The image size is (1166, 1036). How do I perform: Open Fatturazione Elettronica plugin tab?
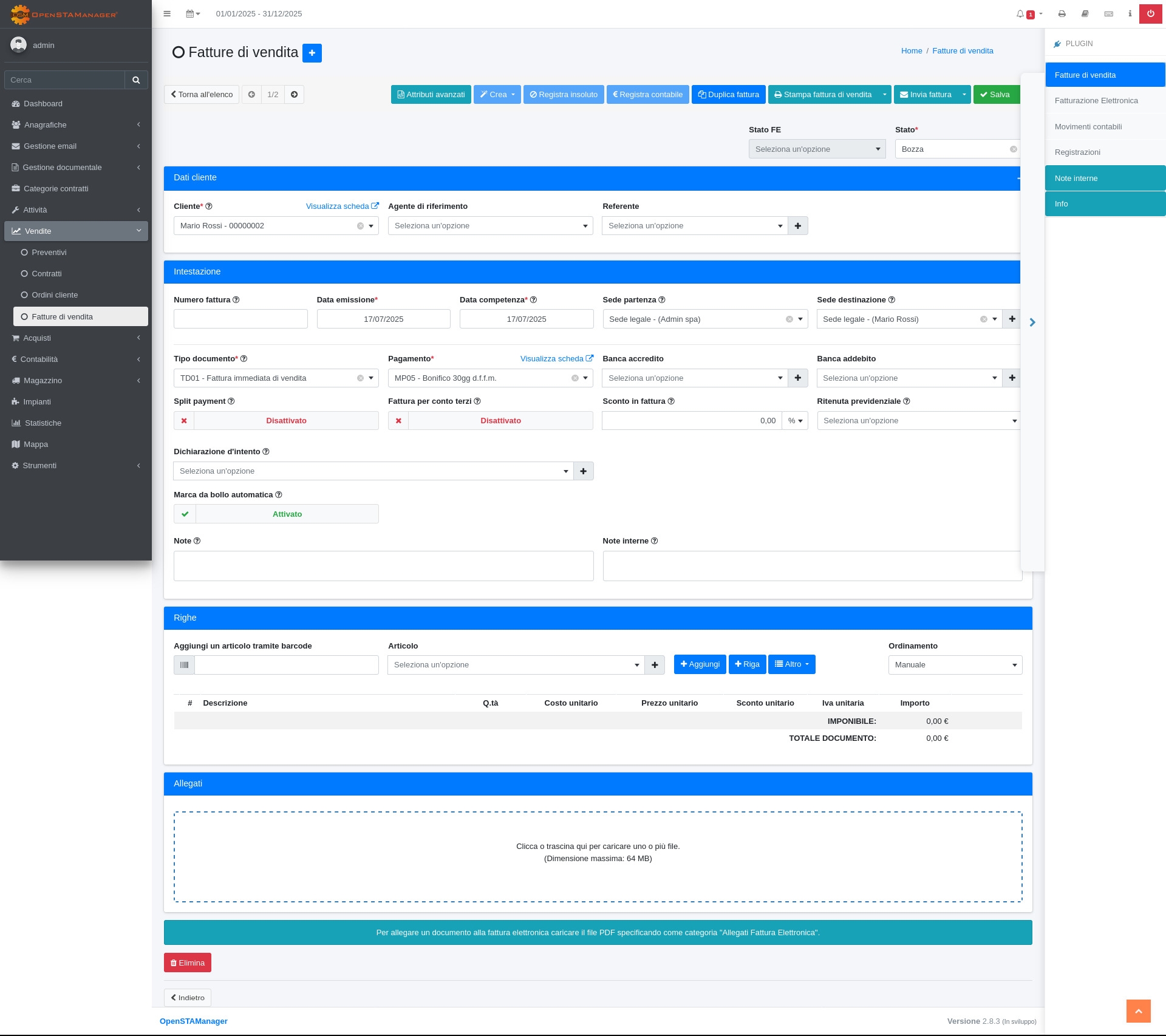pyautogui.click(x=1096, y=101)
